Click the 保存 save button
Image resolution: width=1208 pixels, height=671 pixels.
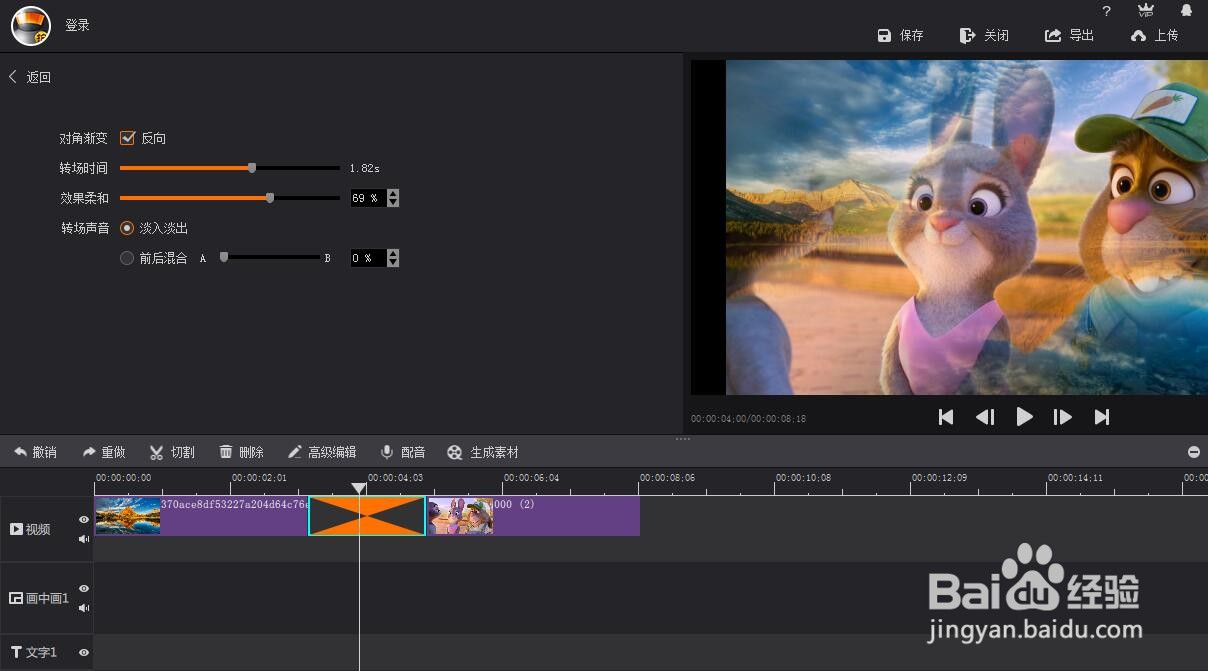900,35
